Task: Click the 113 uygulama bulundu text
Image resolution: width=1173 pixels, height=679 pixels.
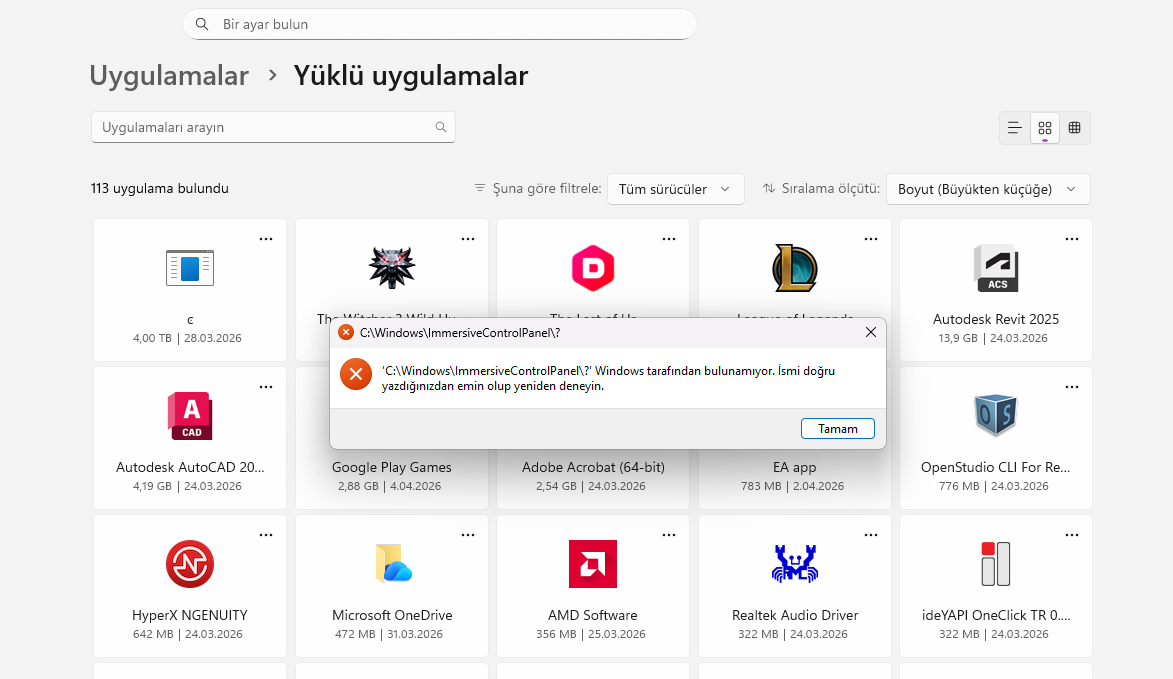Action: [x=160, y=188]
